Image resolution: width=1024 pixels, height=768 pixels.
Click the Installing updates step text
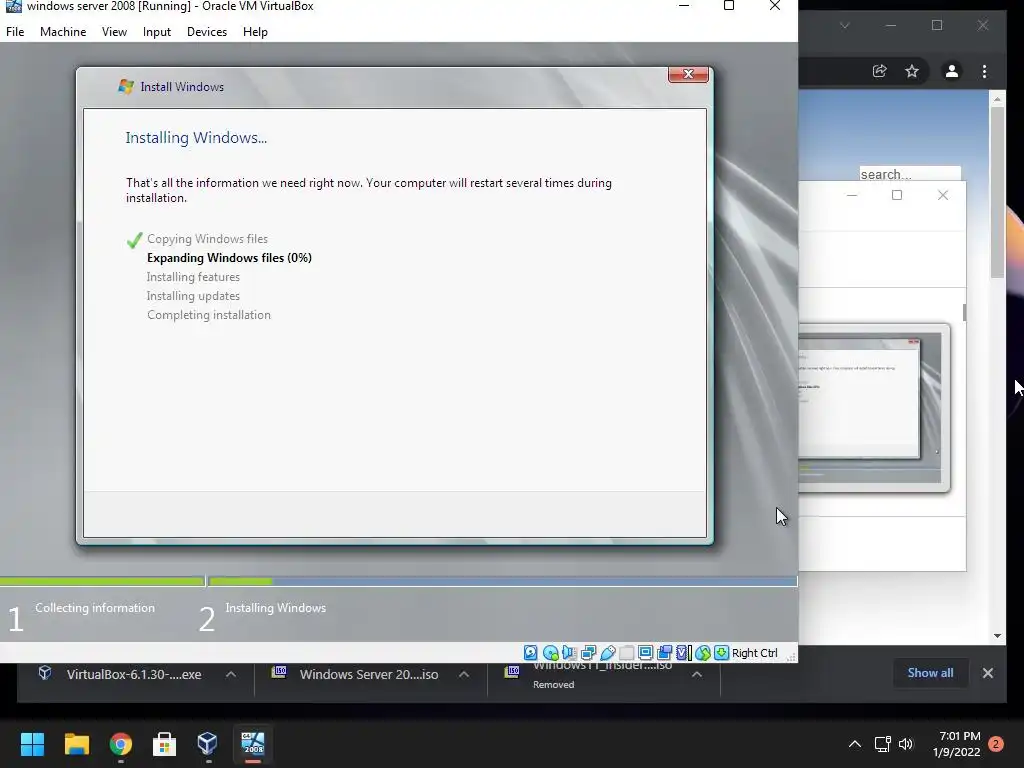pyautogui.click(x=193, y=296)
